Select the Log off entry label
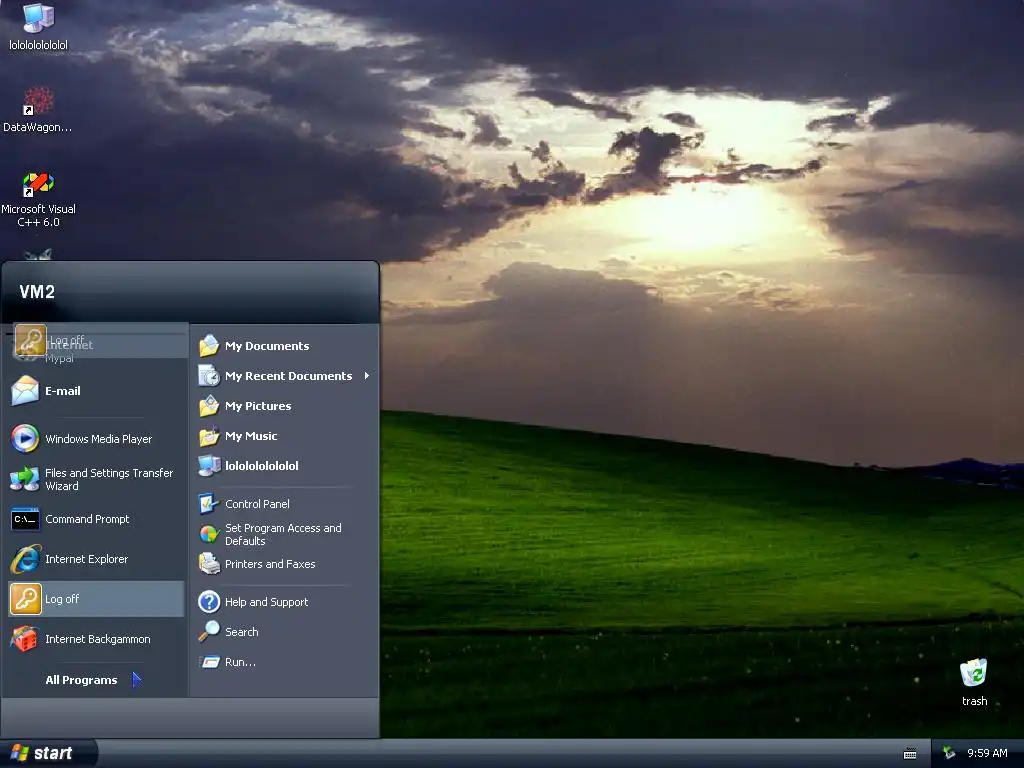This screenshot has height=768, width=1024. pyautogui.click(x=62, y=599)
